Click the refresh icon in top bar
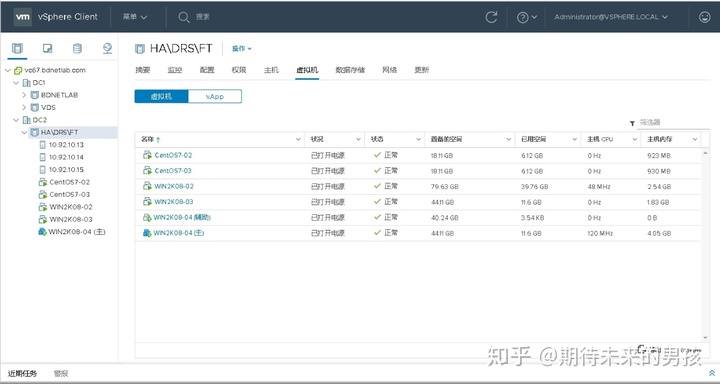Image resolution: width=720 pixels, height=385 pixels. [x=491, y=17]
